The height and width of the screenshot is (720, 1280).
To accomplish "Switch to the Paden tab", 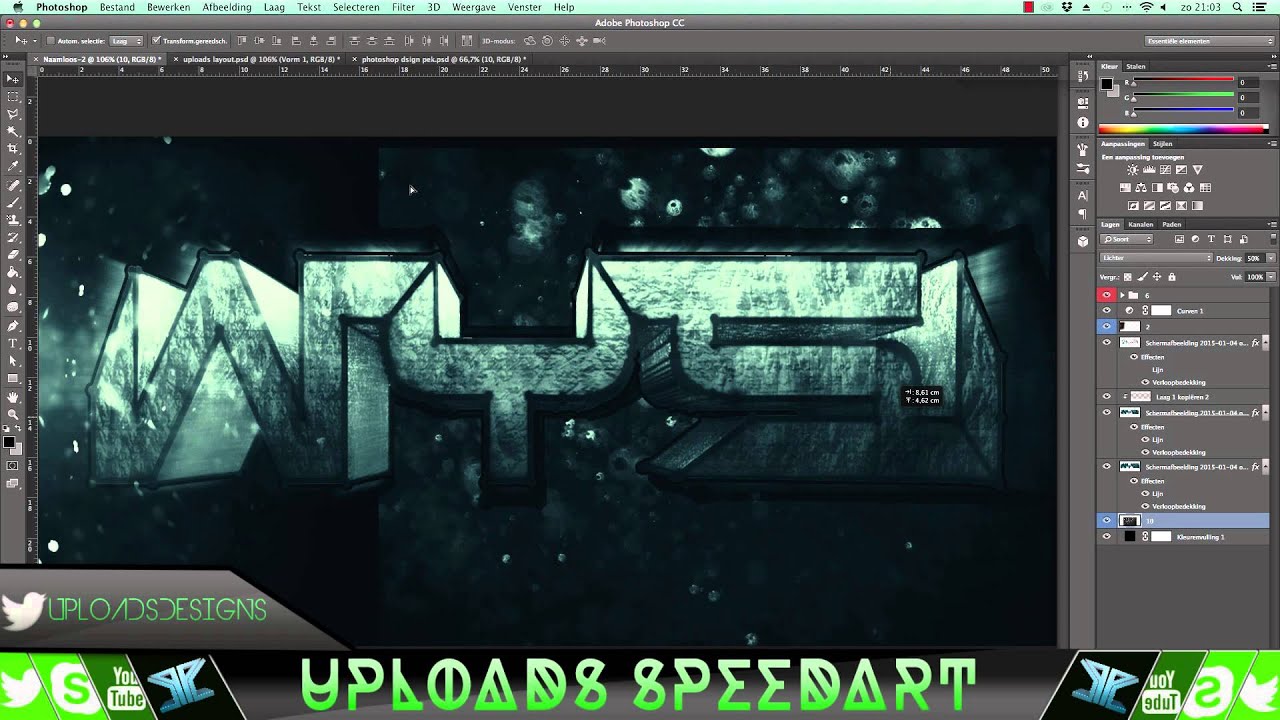I will 1171,224.
